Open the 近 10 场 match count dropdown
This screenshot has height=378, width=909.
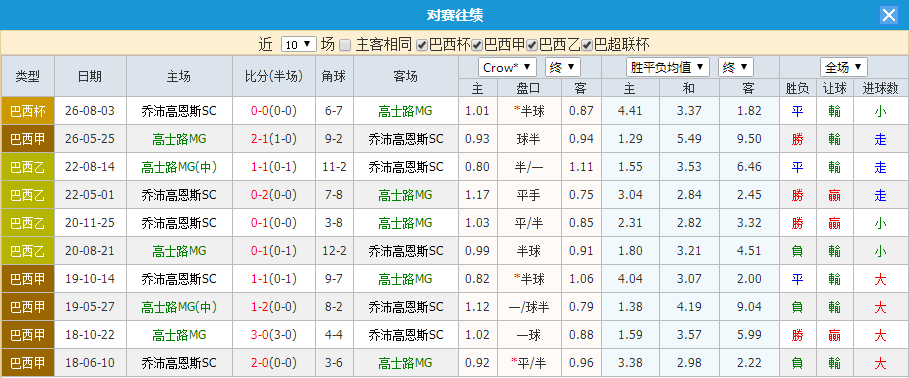[x=299, y=44]
